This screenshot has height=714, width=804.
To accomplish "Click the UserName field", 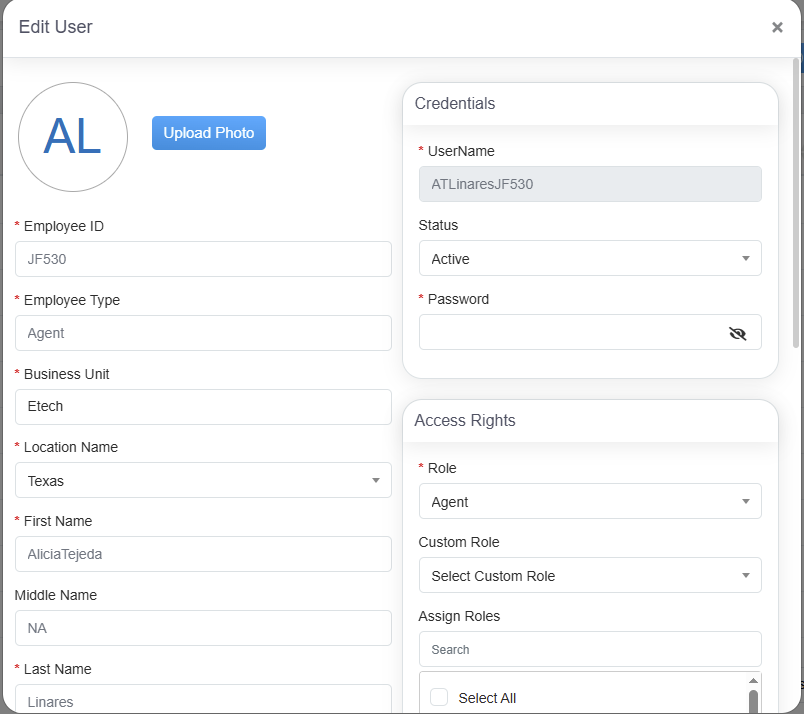I will click(589, 184).
